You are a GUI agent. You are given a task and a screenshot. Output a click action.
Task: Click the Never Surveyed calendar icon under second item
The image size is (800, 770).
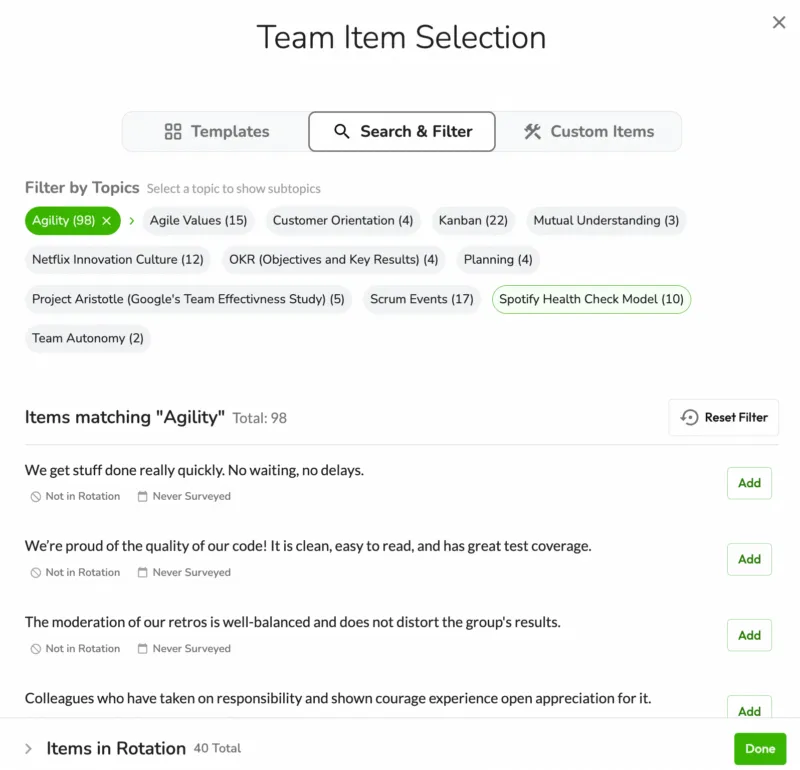pyautogui.click(x=142, y=573)
